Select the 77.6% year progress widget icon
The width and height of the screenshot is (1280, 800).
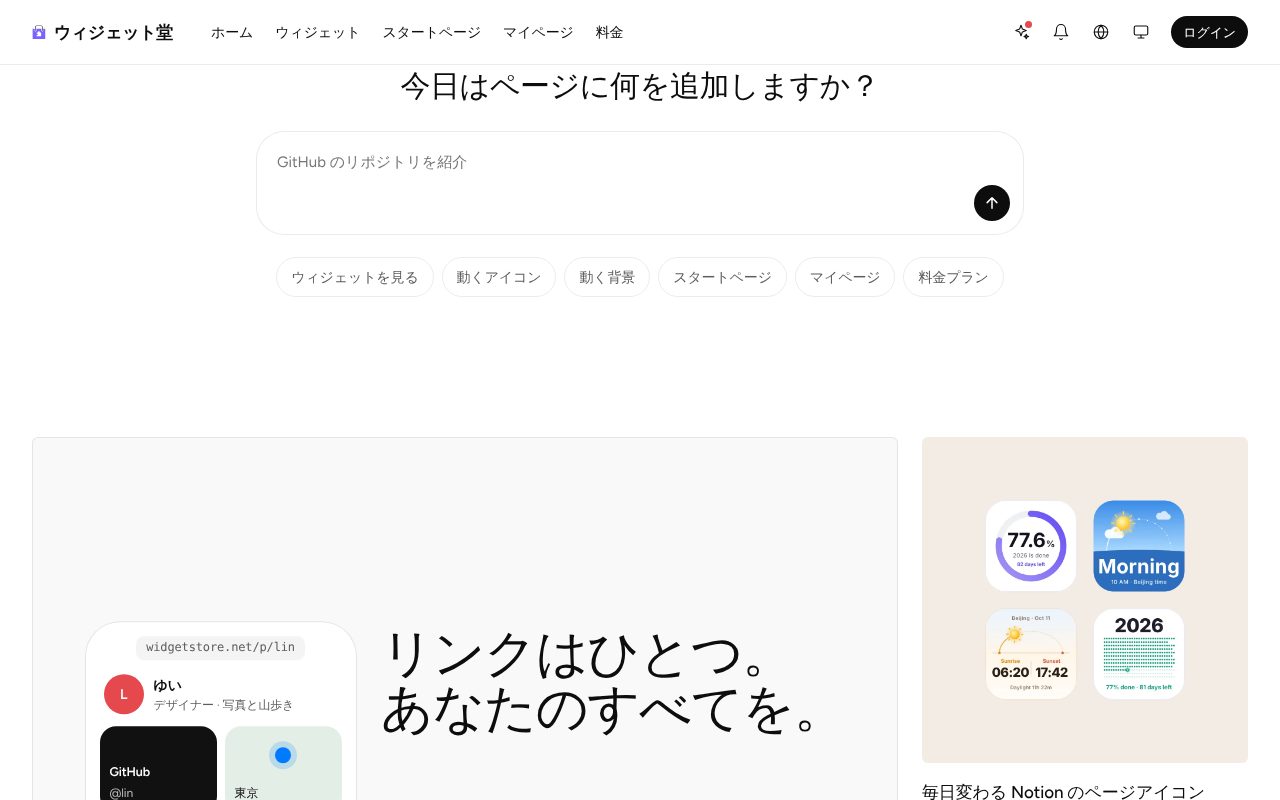pos(1031,546)
